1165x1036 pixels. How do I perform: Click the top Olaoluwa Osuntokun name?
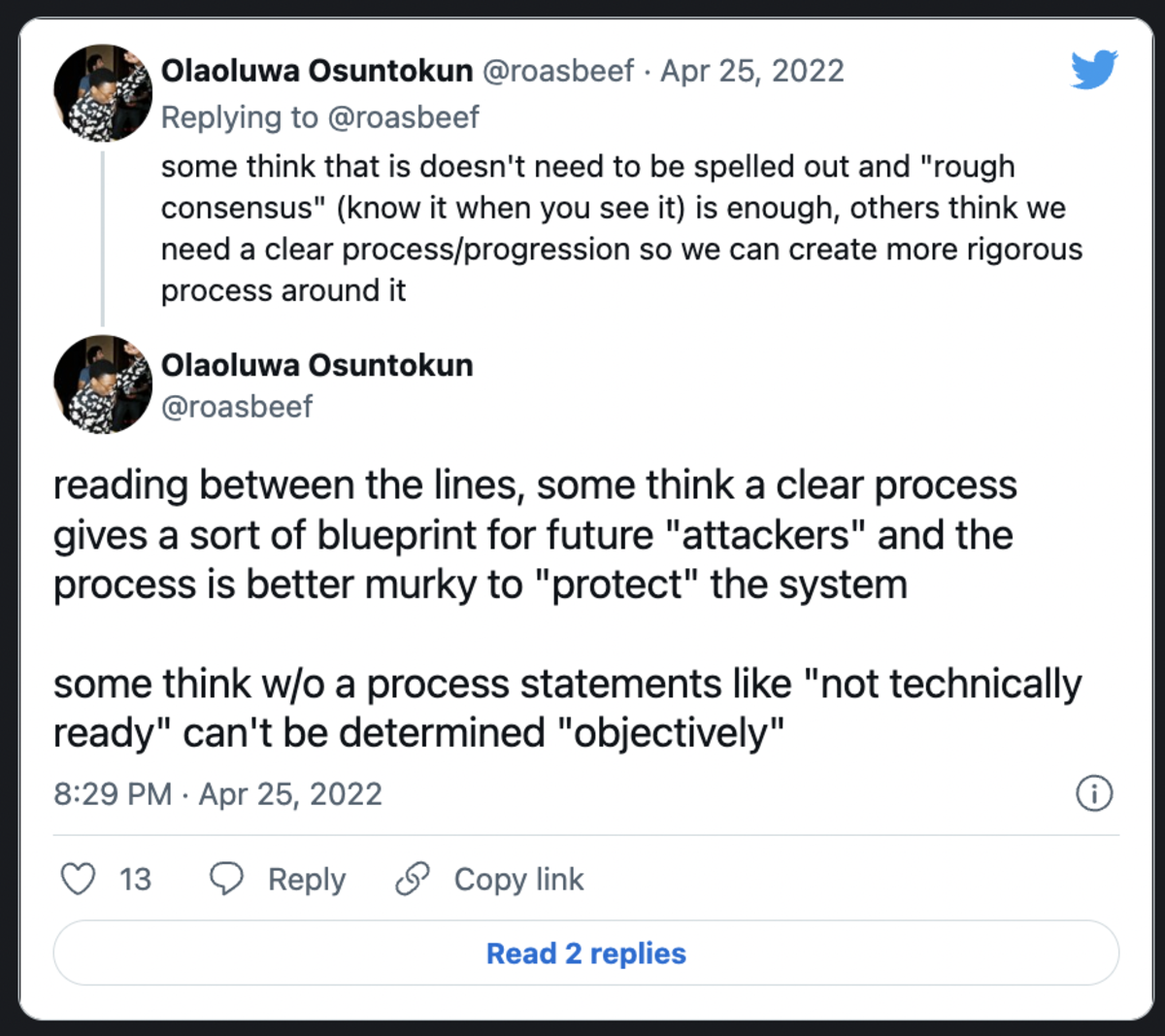coord(317,71)
